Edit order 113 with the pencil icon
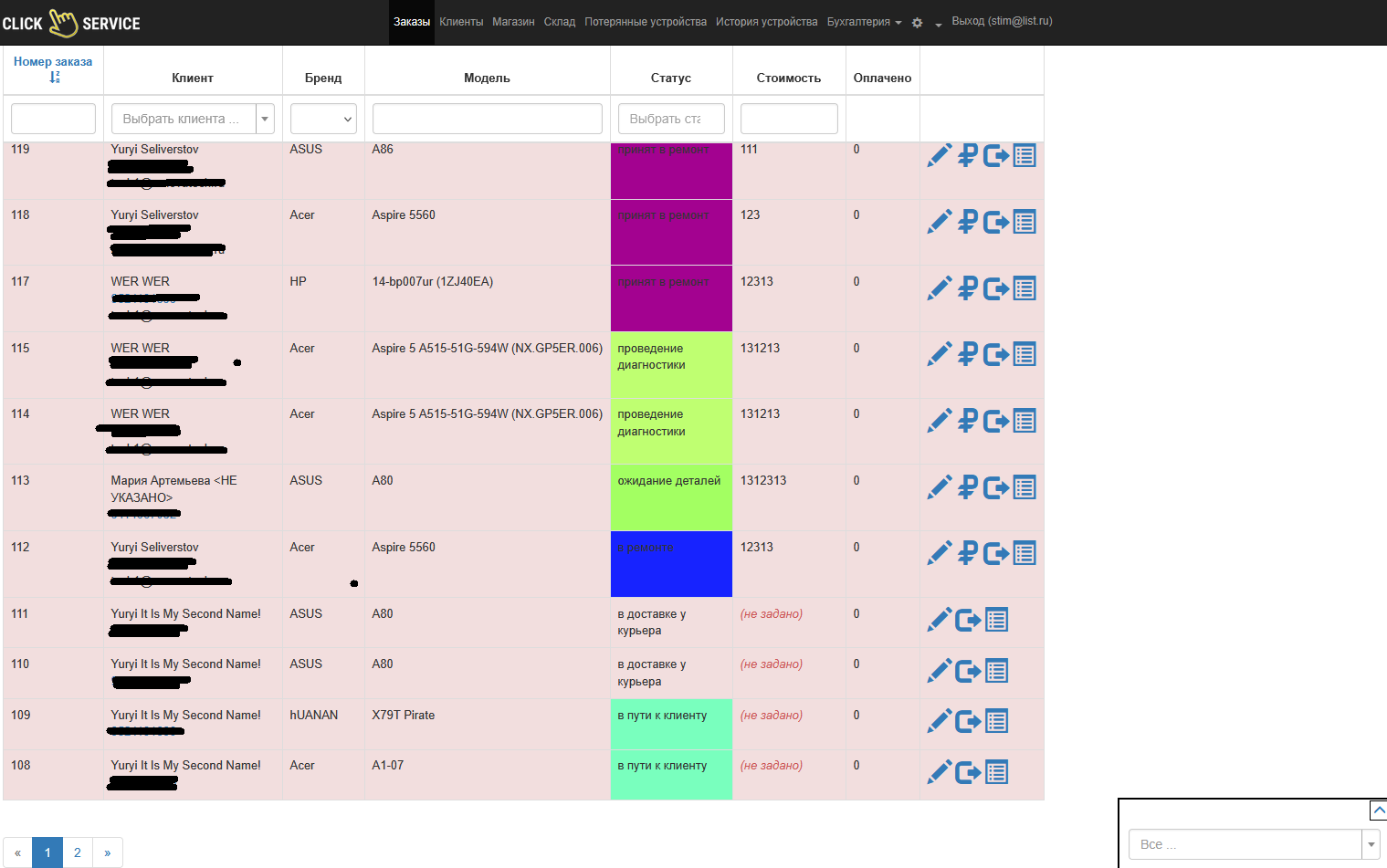1387x868 pixels. coord(939,487)
